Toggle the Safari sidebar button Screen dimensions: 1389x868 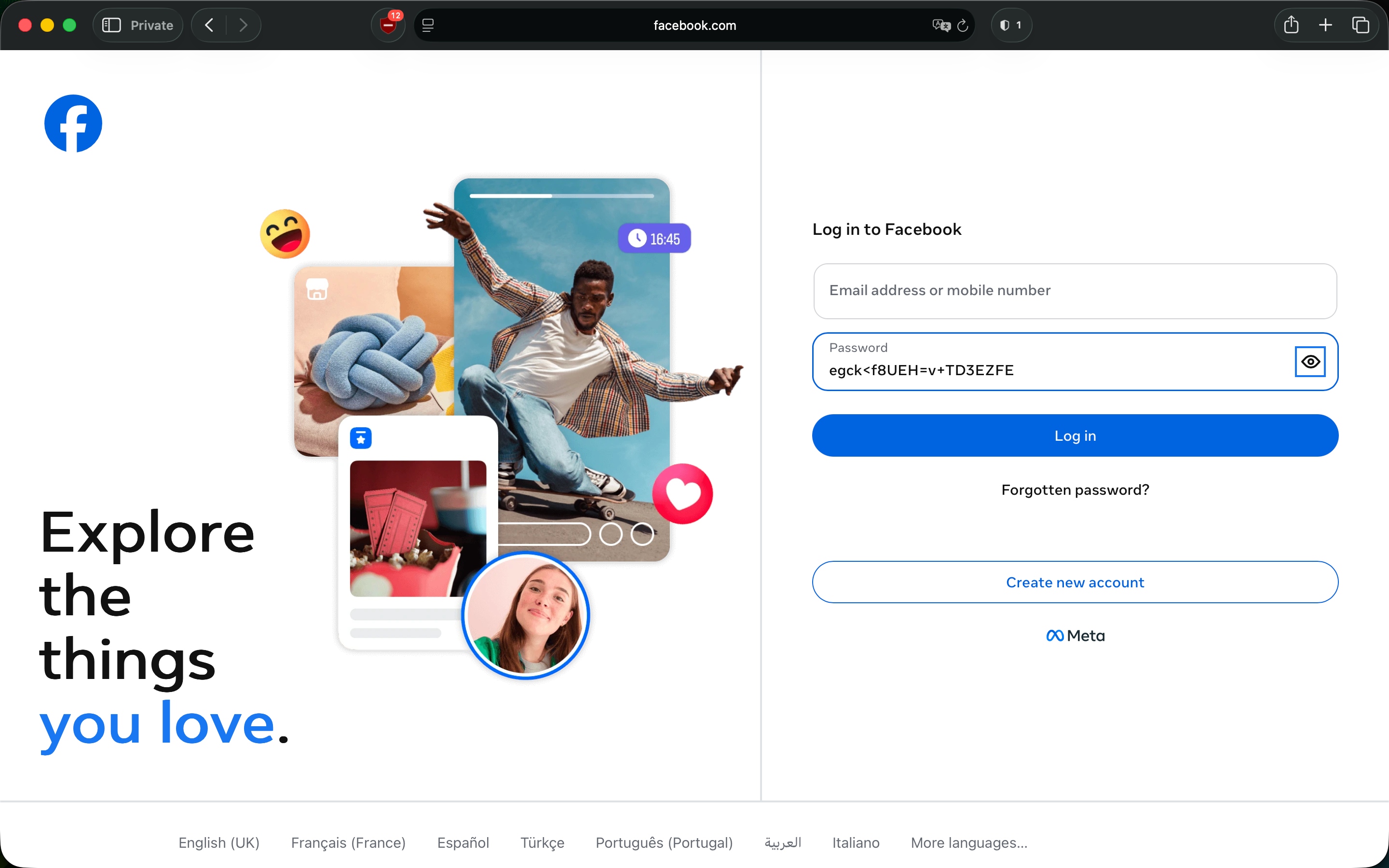tap(111, 25)
